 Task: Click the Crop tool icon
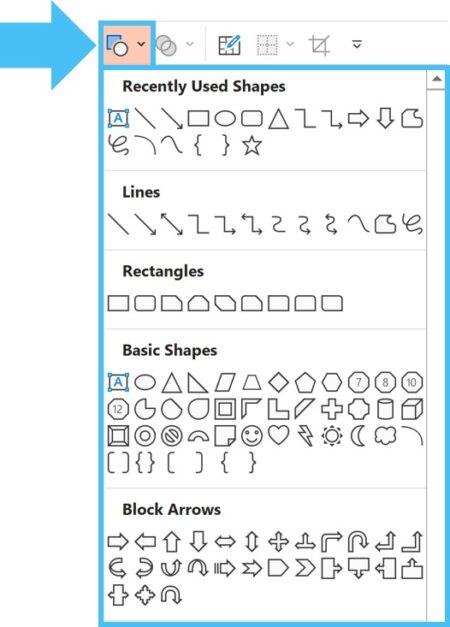tap(320, 45)
